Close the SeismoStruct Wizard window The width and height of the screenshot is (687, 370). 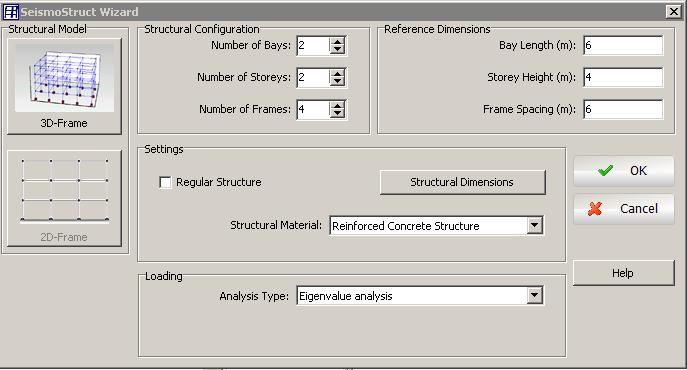click(x=673, y=12)
